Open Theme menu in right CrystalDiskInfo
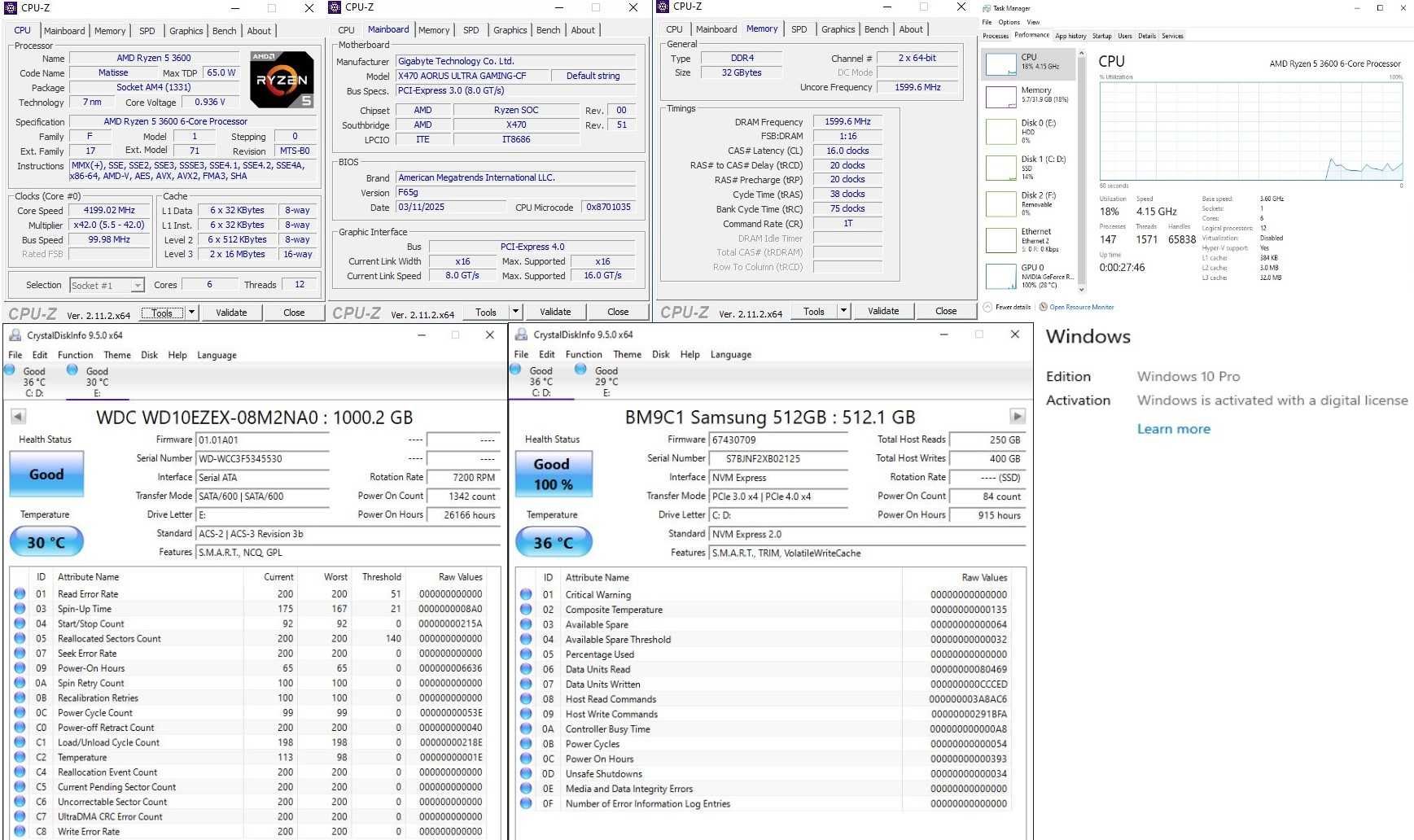This screenshot has width=1414, height=840. (627, 354)
